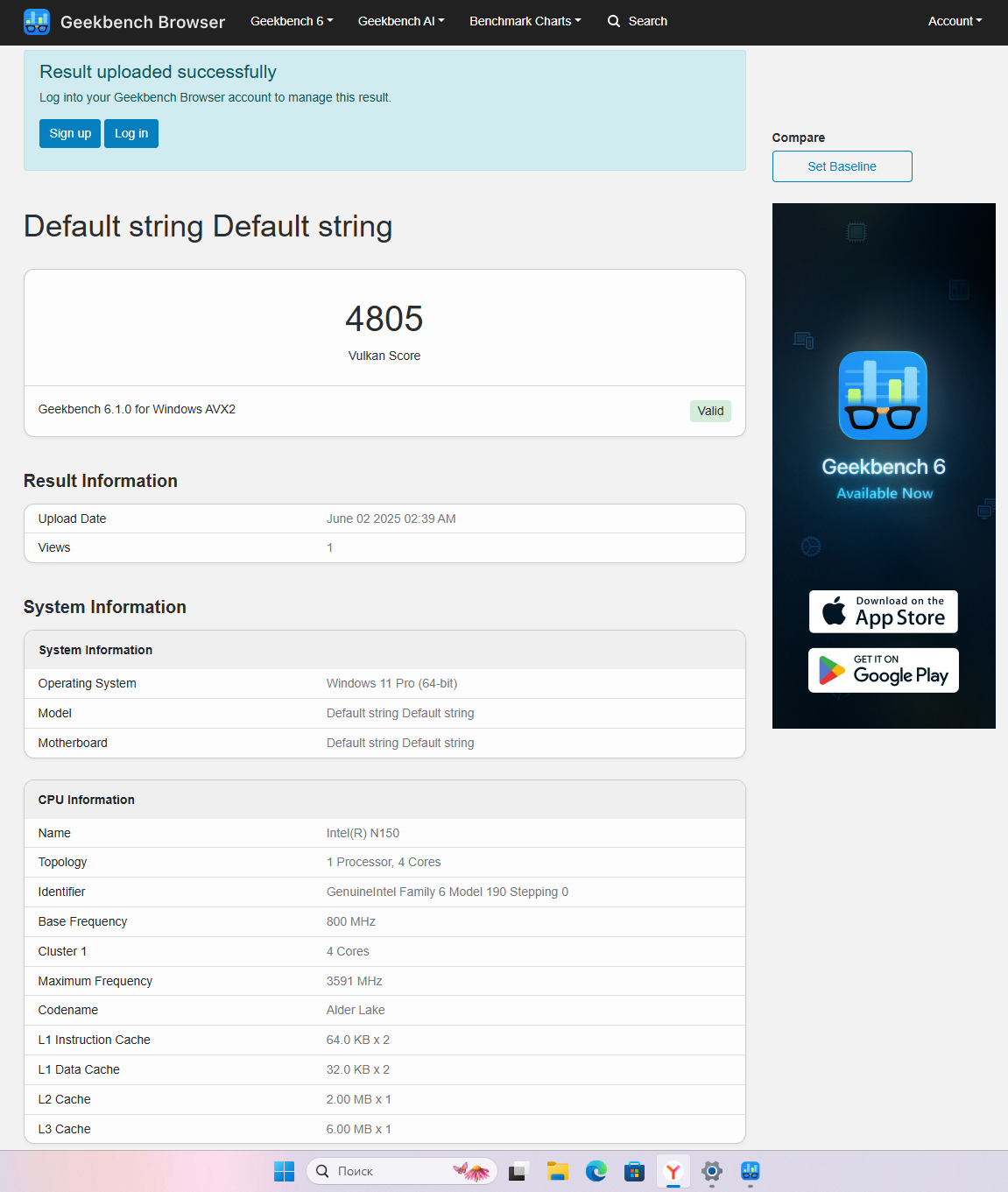Click the Search magnifier icon in navbar

click(x=614, y=21)
